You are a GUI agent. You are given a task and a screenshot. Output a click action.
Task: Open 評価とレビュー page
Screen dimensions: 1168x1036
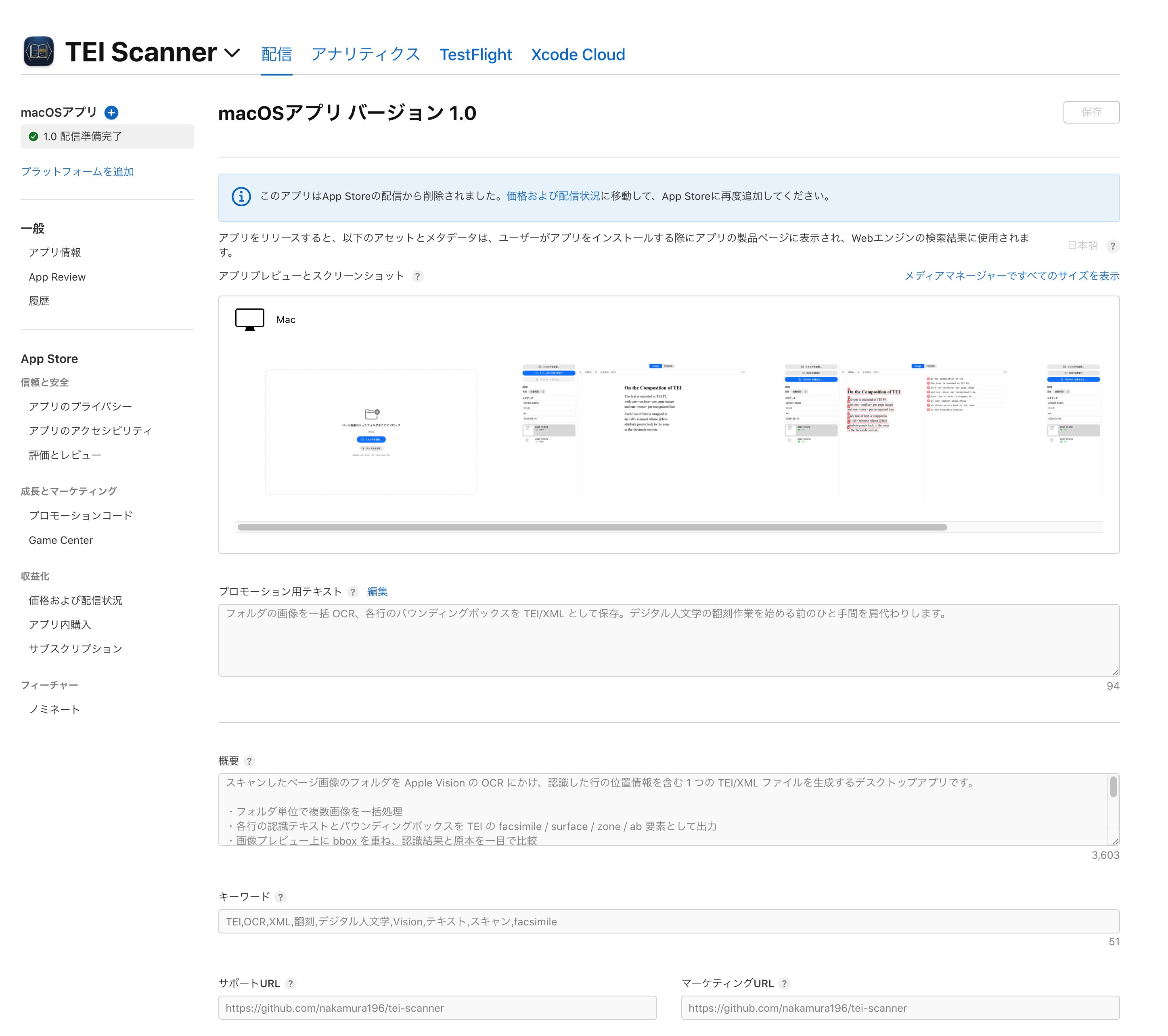pos(65,455)
